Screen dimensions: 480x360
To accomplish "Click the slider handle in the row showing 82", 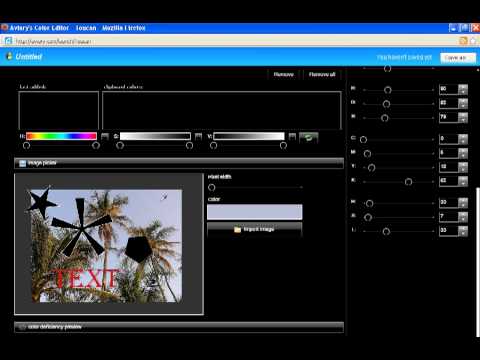I will (x=386, y=104).
